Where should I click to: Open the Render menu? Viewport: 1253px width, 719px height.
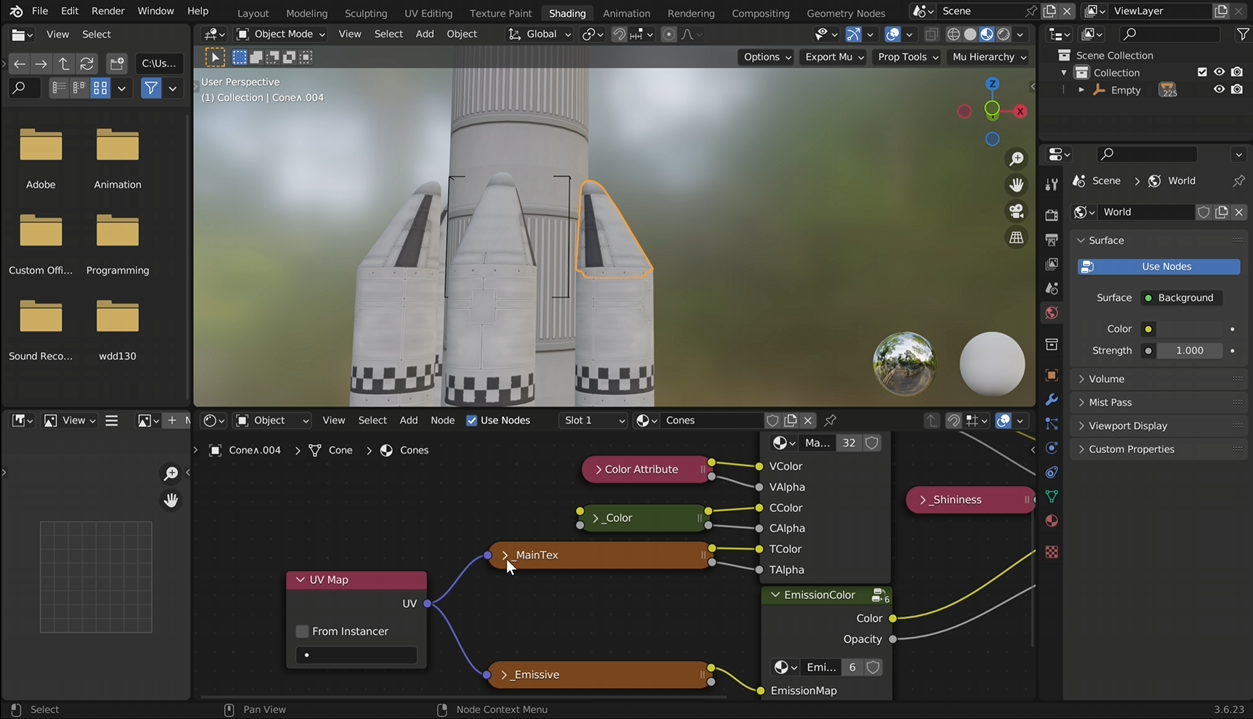pyautogui.click(x=108, y=11)
